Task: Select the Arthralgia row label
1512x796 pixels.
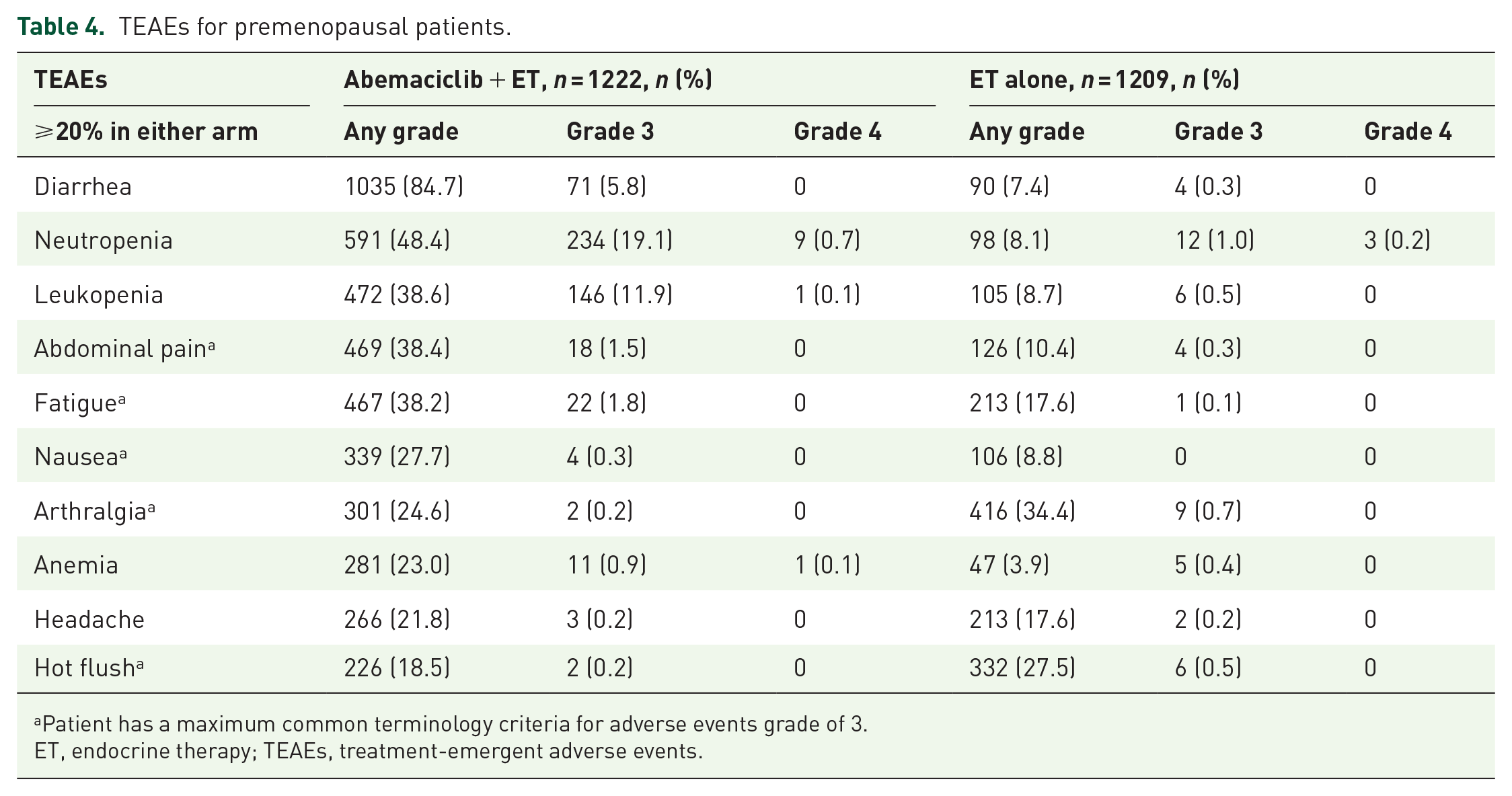Action: coord(95,511)
